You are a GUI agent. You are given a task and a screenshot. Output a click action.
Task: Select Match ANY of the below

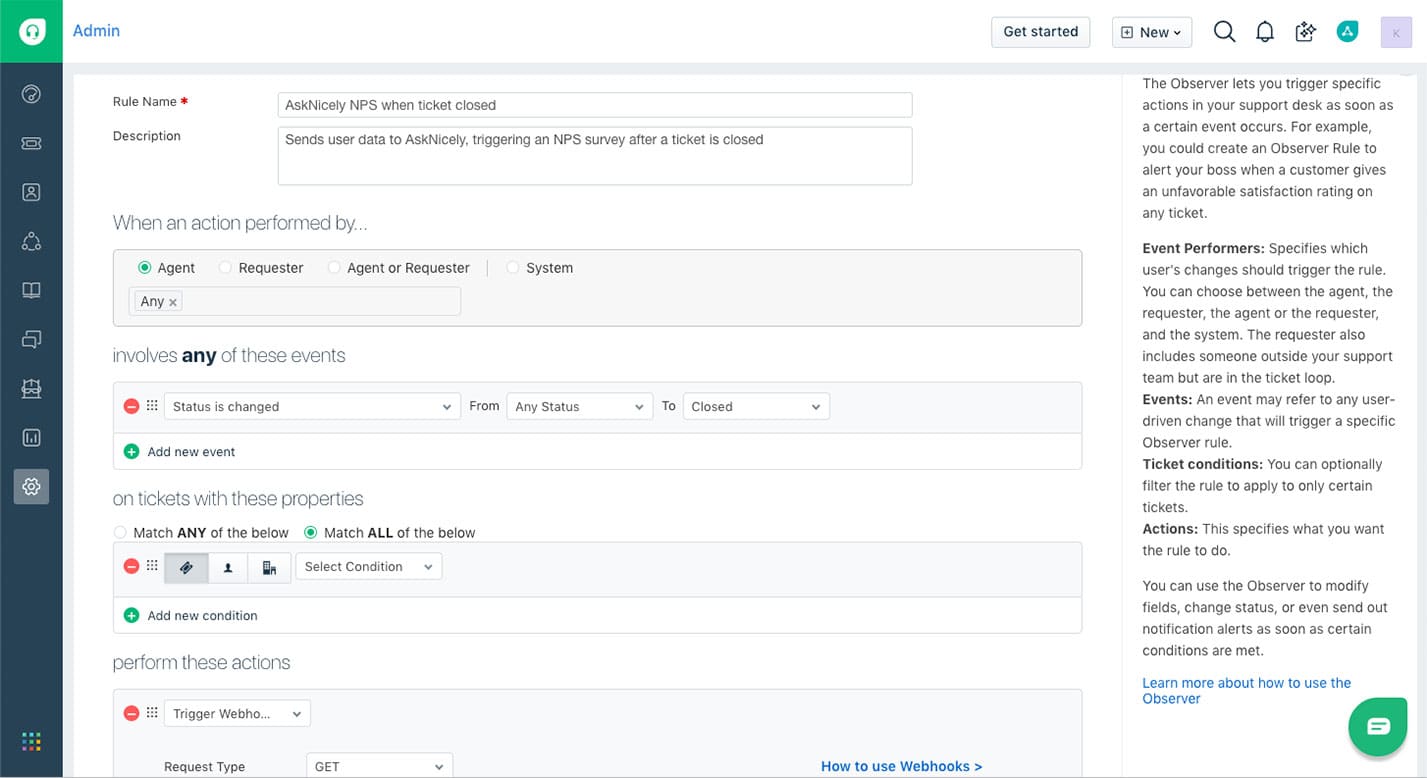point(120,533)
